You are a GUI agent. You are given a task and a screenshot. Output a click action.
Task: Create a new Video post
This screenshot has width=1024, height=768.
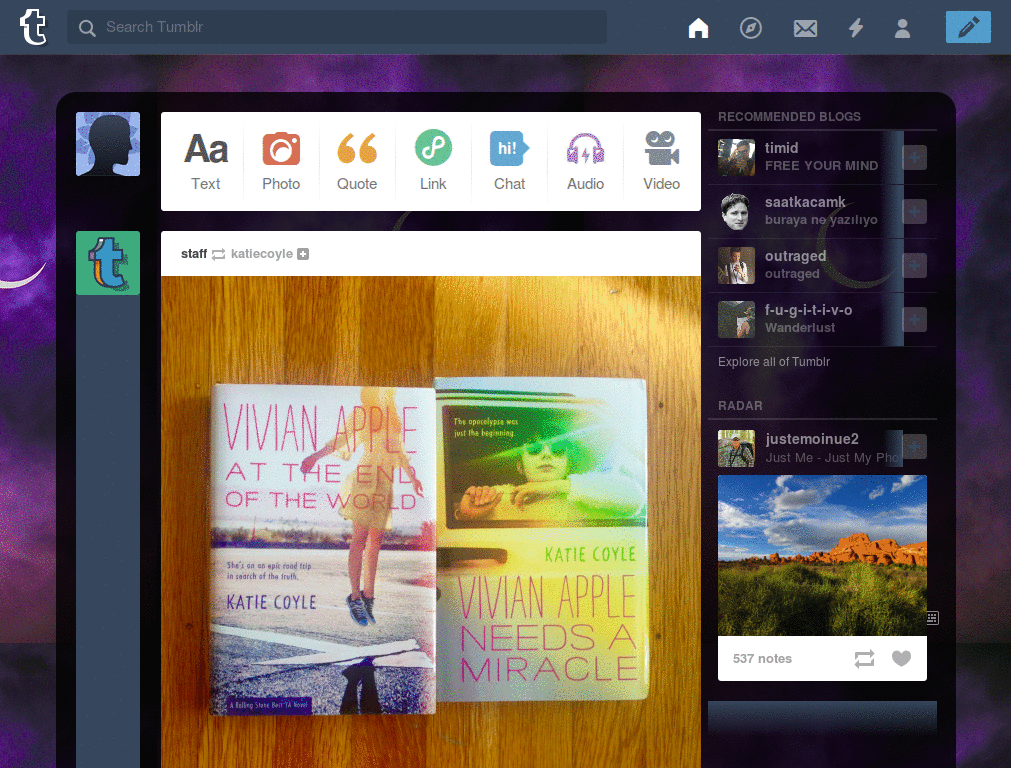[x=662, y=161]
